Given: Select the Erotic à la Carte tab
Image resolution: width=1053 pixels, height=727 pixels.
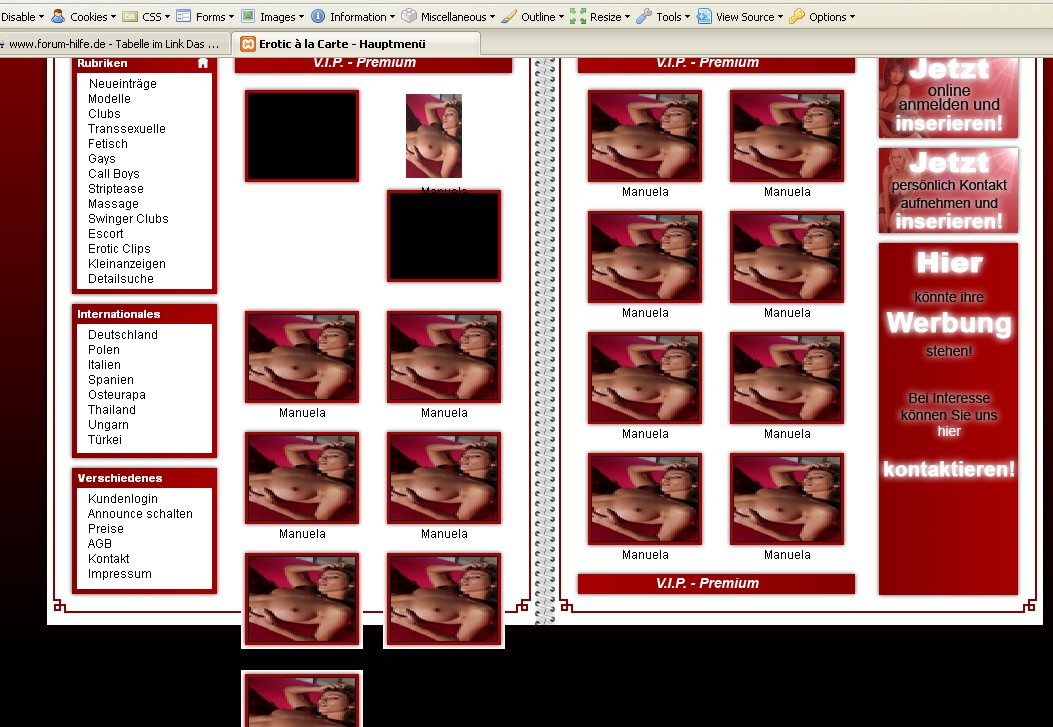Looking at the screenshot, I should (342, 44).
